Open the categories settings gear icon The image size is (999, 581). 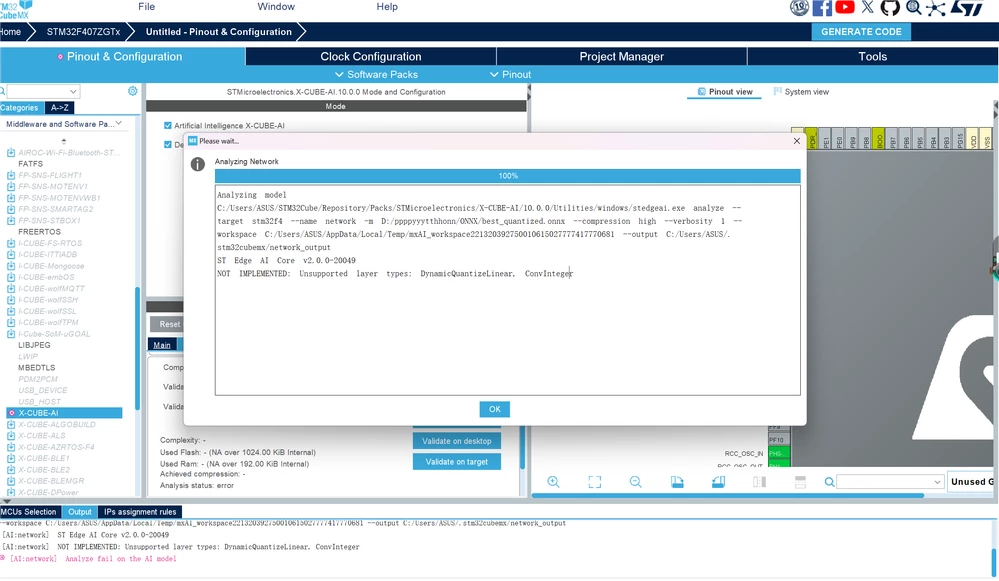pyautogui.click(x=133, y=91)
